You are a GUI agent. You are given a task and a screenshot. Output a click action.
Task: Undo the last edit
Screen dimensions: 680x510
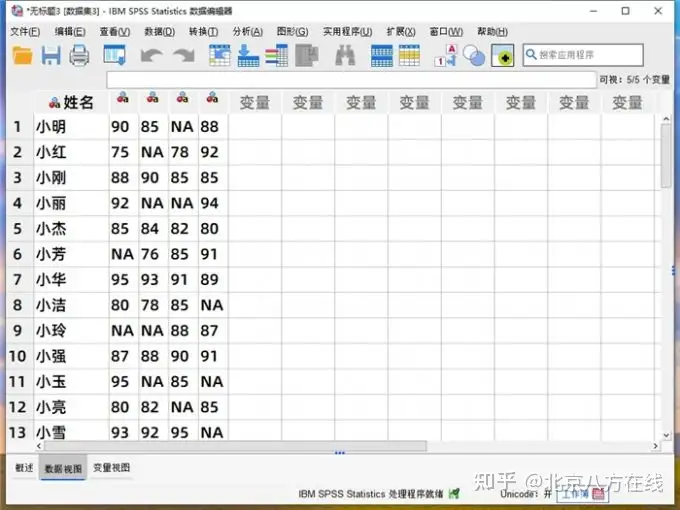coord(151,56)
